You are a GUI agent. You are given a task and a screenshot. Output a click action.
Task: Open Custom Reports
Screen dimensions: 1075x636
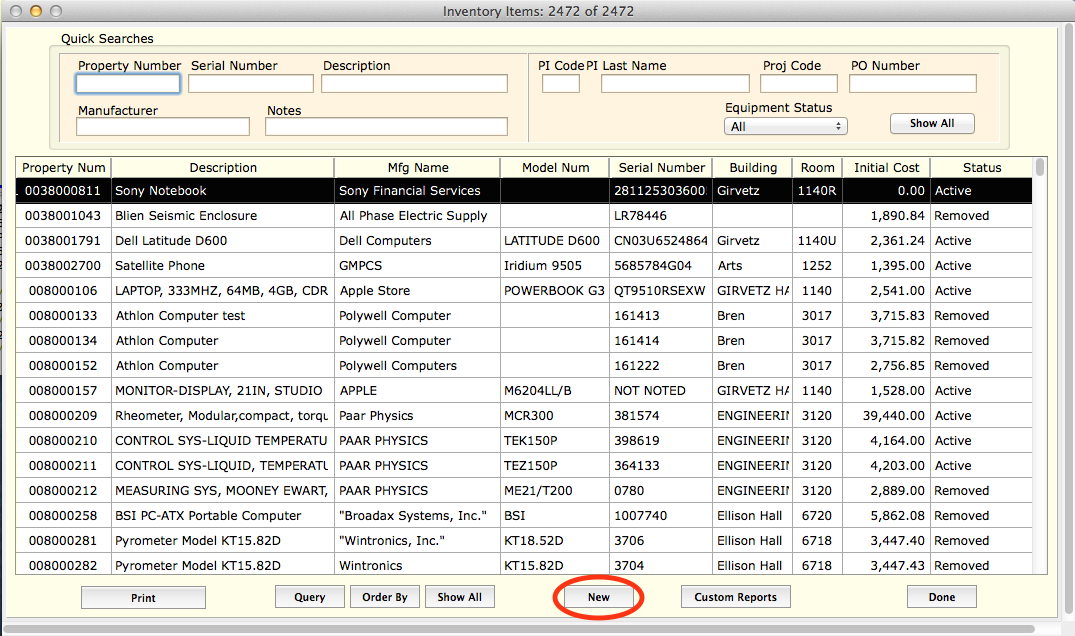tap(735, 597)
